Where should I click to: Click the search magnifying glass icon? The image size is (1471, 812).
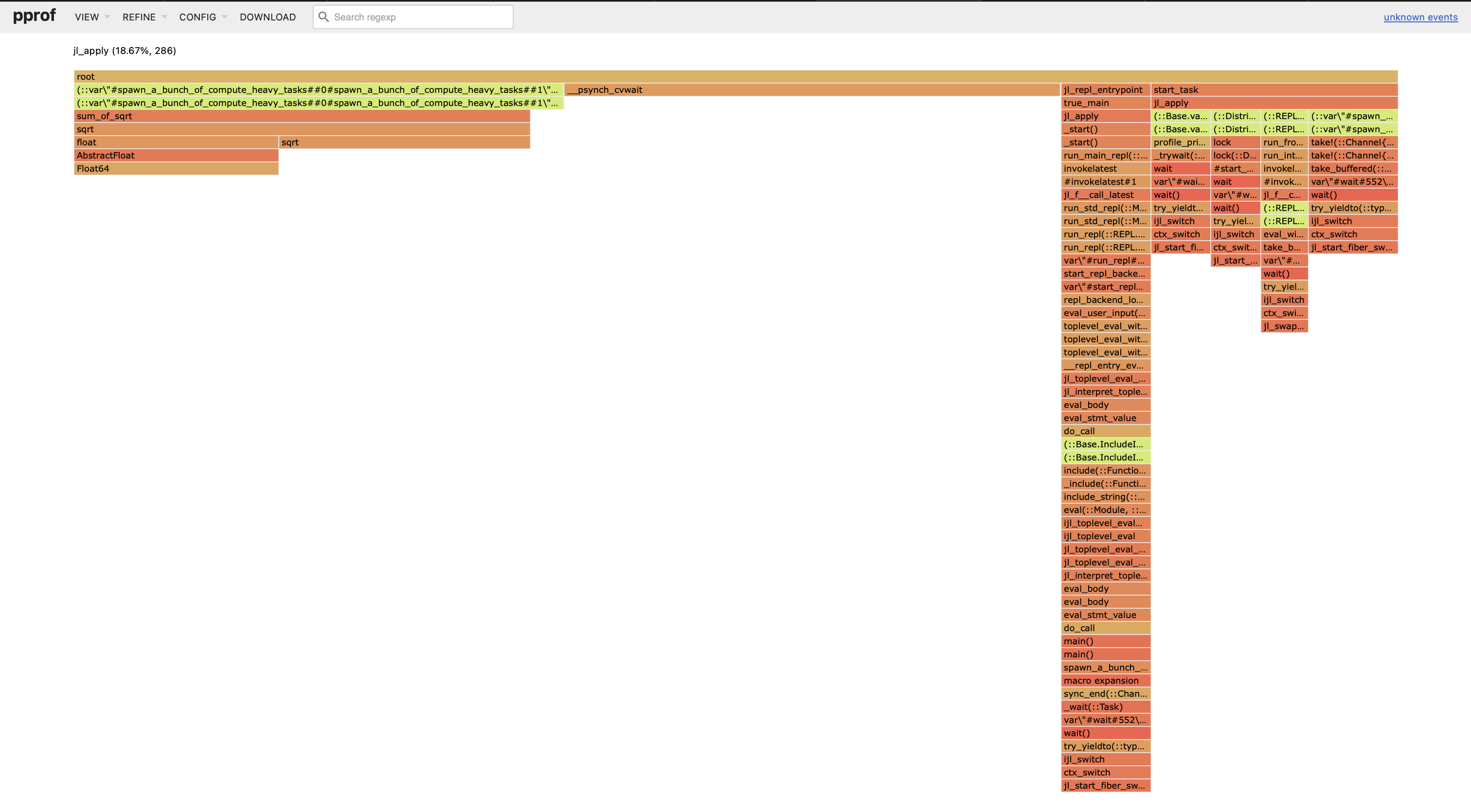tap(324, 17)
